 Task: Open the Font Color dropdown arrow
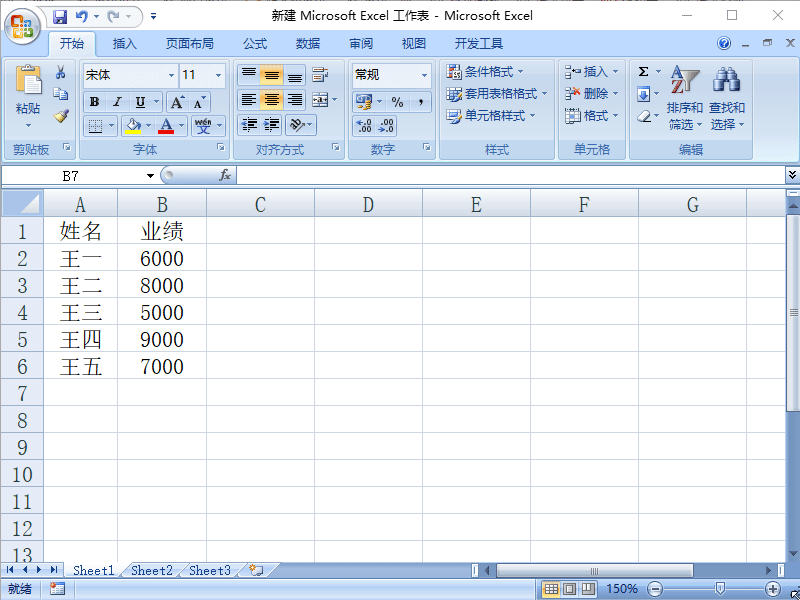(180, 126)
